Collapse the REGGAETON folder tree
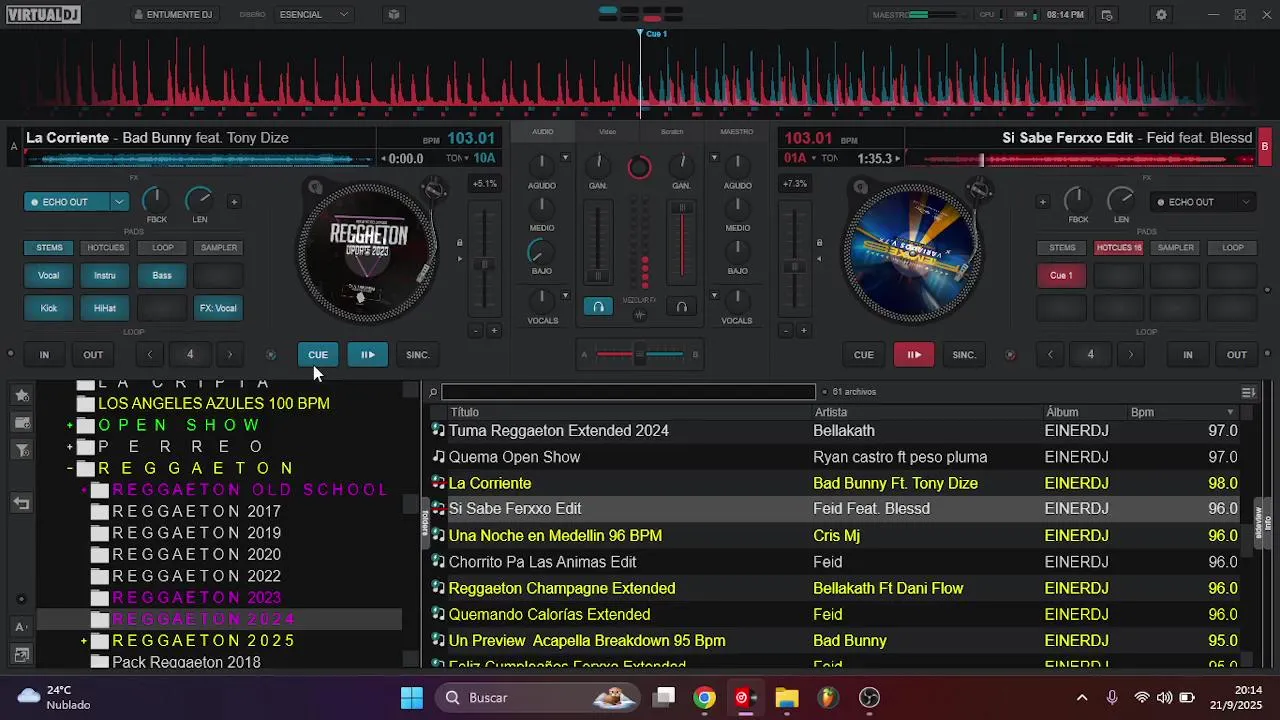This screenshot has height=720, width=1280. click(70, 468)
